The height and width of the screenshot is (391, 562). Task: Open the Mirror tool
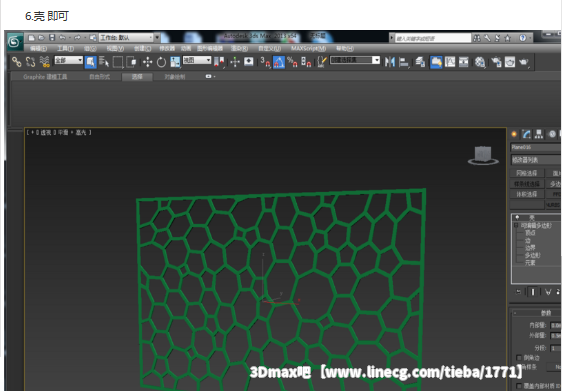tap(390, 62)
